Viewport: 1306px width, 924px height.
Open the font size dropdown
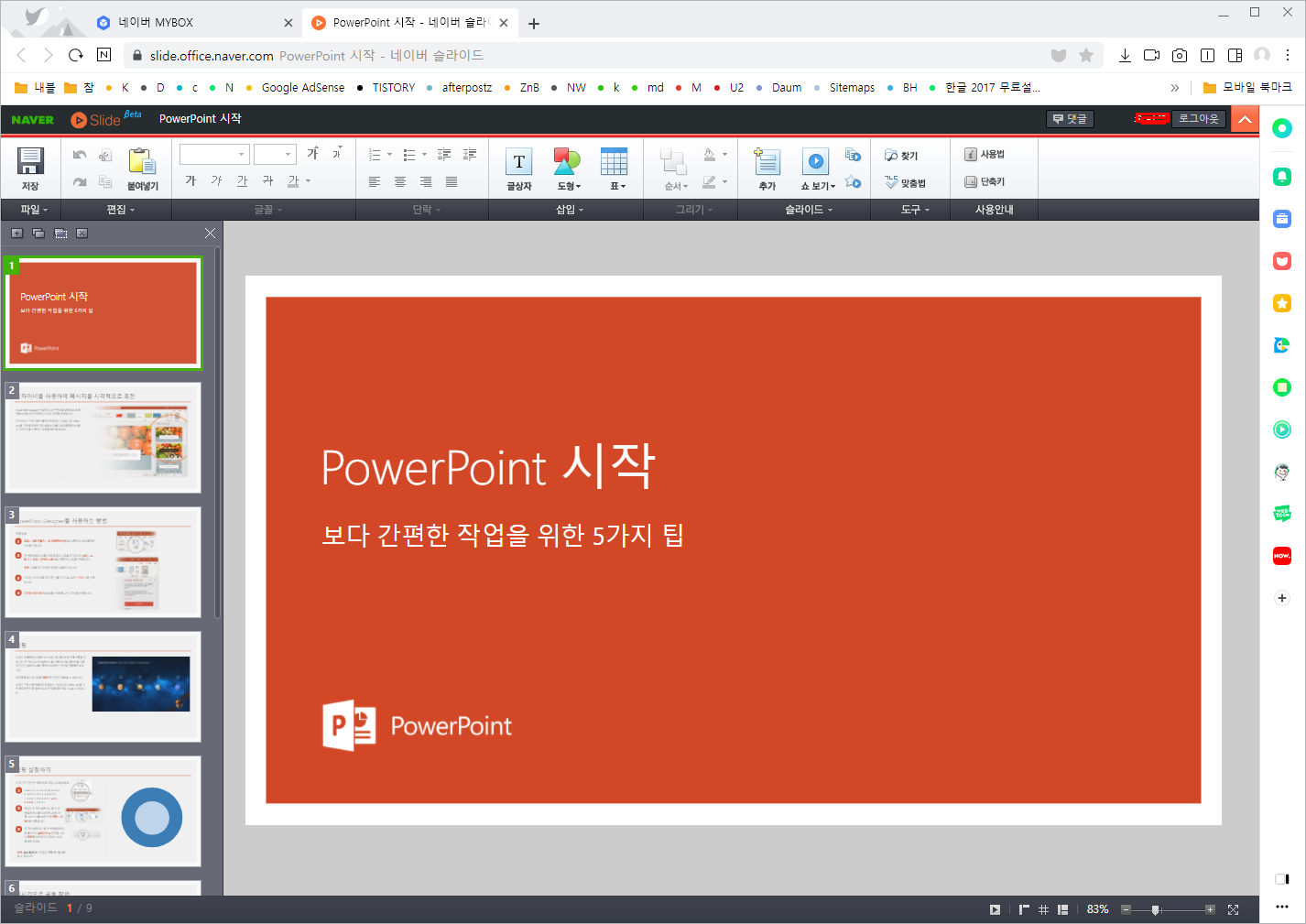275,154
